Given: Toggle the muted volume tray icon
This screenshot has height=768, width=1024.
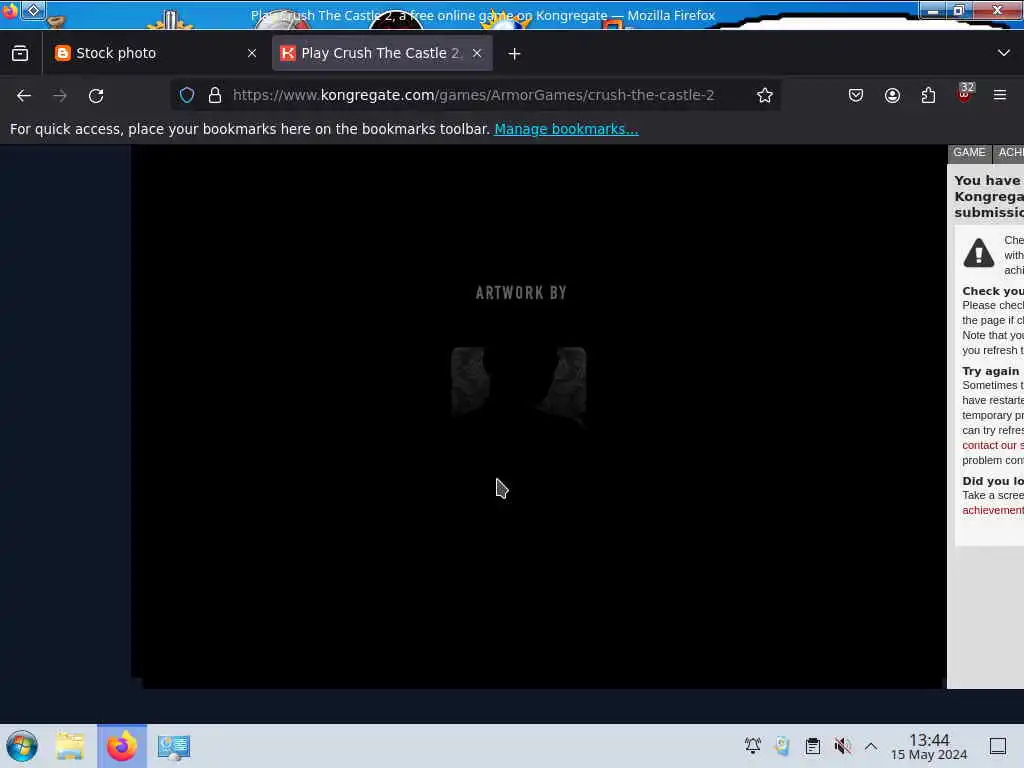Looking at the screenshot, I should tap(842, 746).
